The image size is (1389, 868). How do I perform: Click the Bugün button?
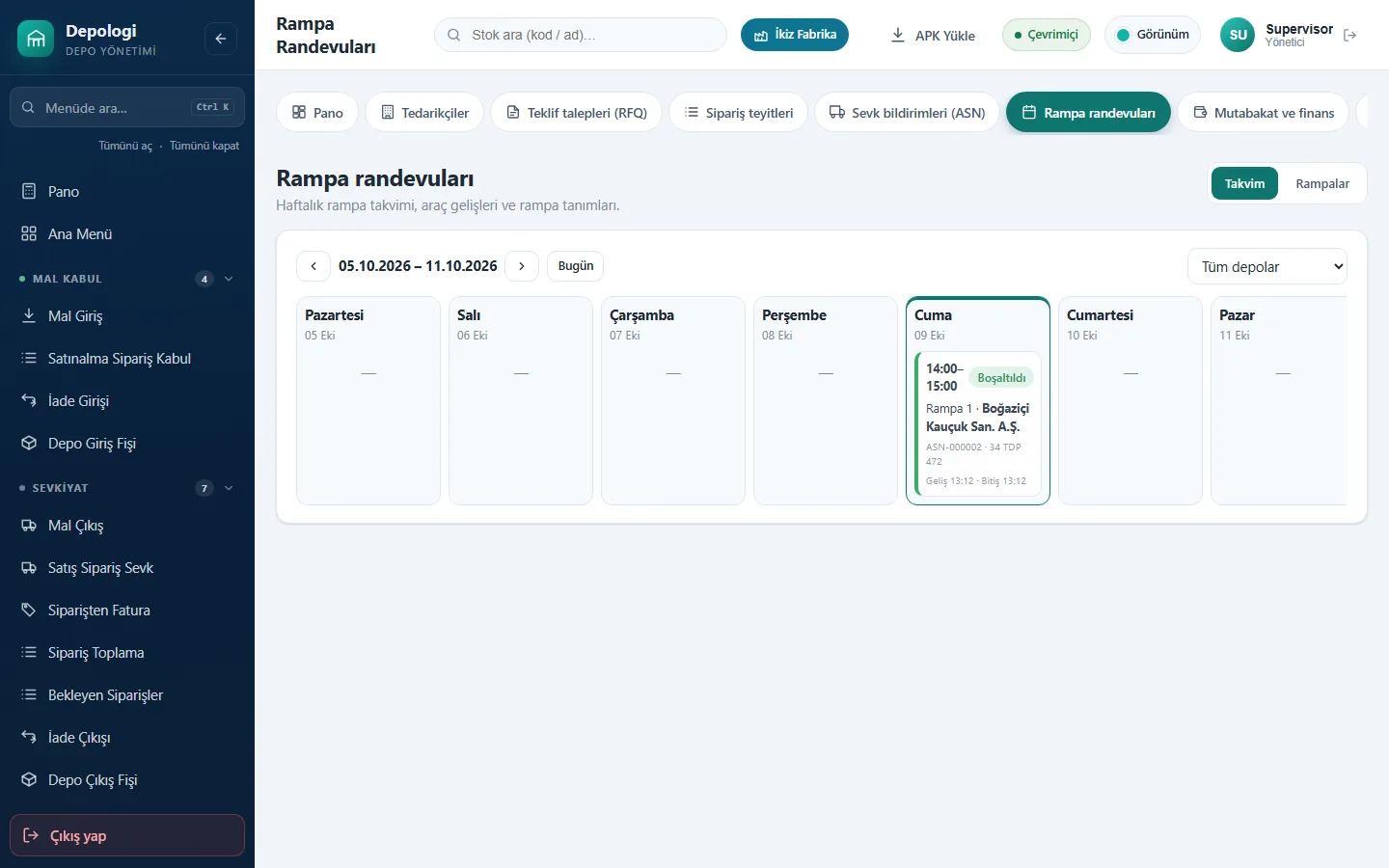tap(576, 266)
